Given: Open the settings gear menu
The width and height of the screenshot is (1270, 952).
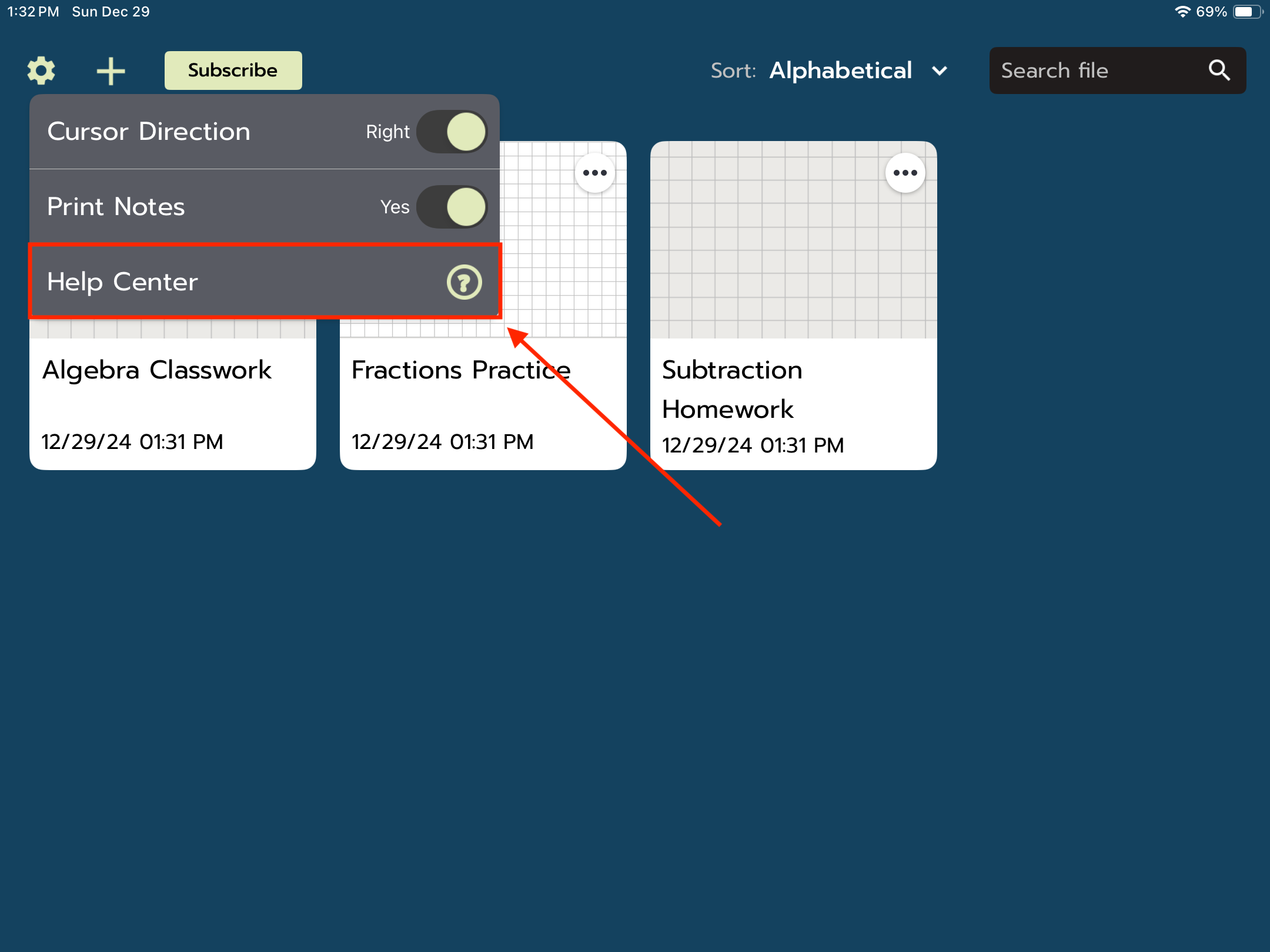Looking at the screenshot, I should [41, 71].
